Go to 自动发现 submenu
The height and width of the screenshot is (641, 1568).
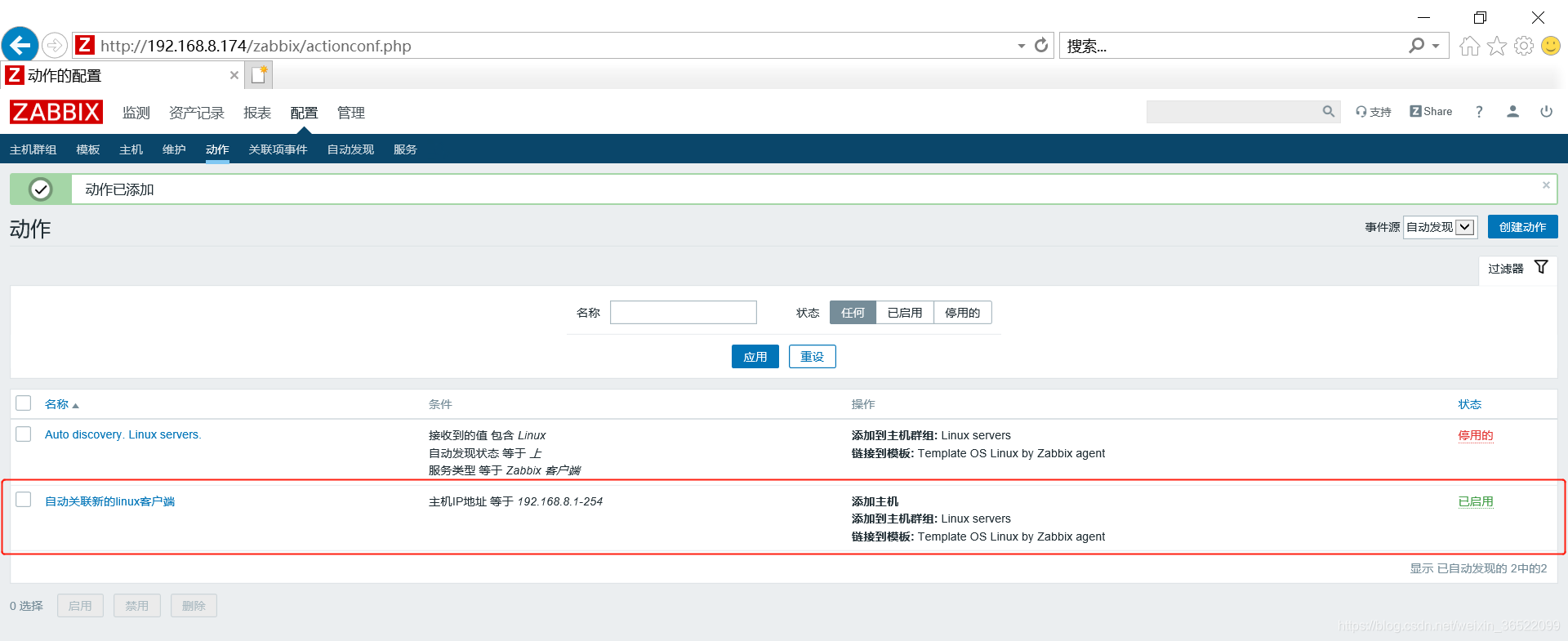(x=350, y=149)
